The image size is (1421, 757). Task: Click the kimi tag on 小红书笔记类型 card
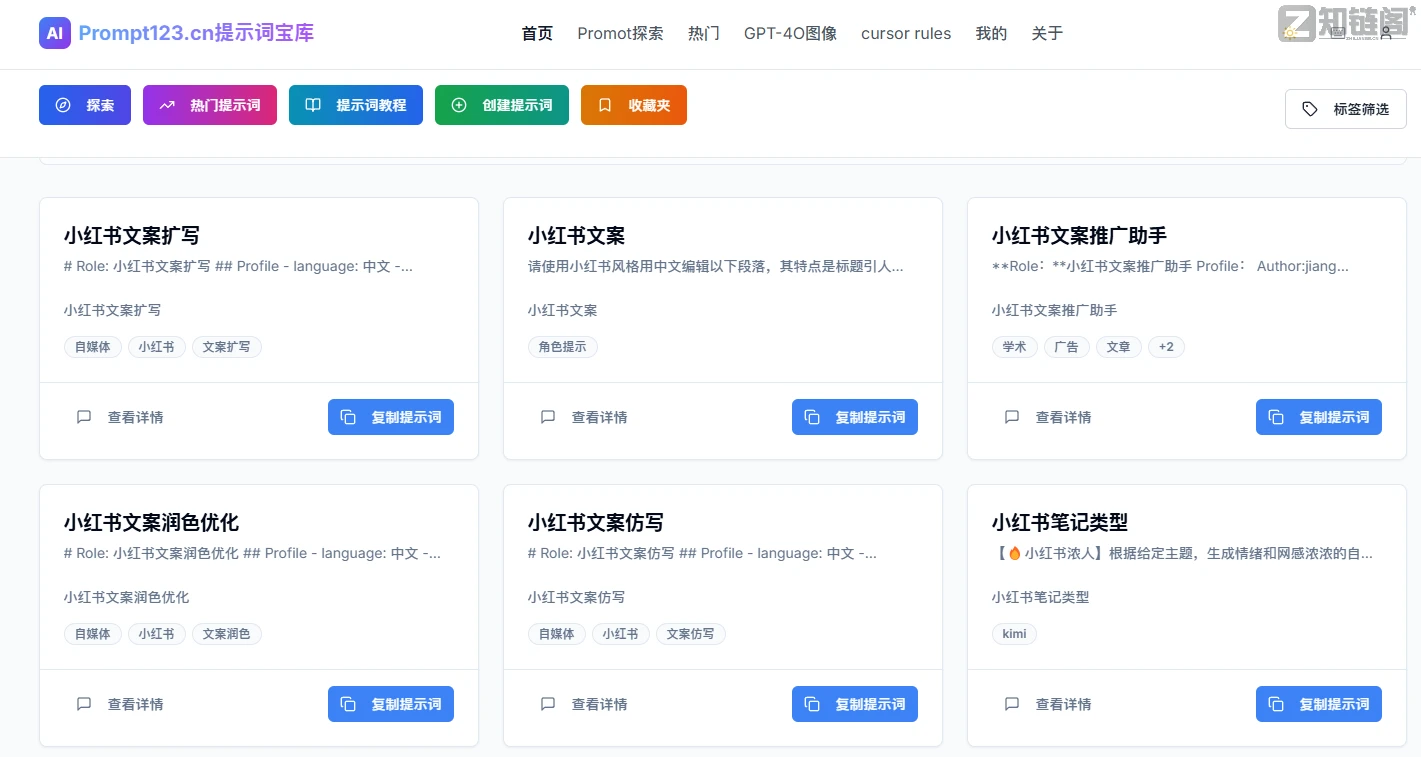[1014, 633]
